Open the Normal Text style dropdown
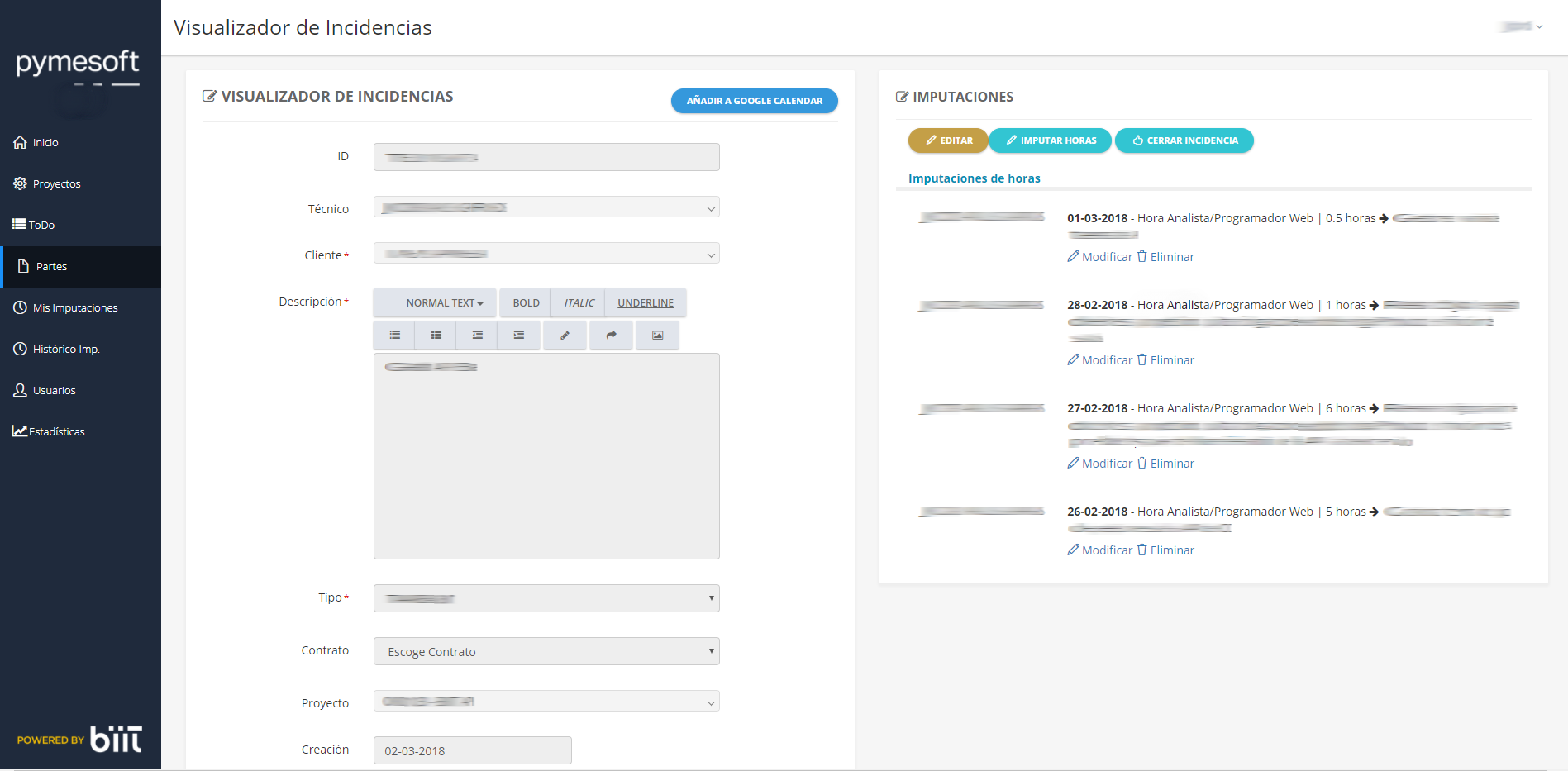Viewport: 1568px width, 771px height. tap(436, 303)
